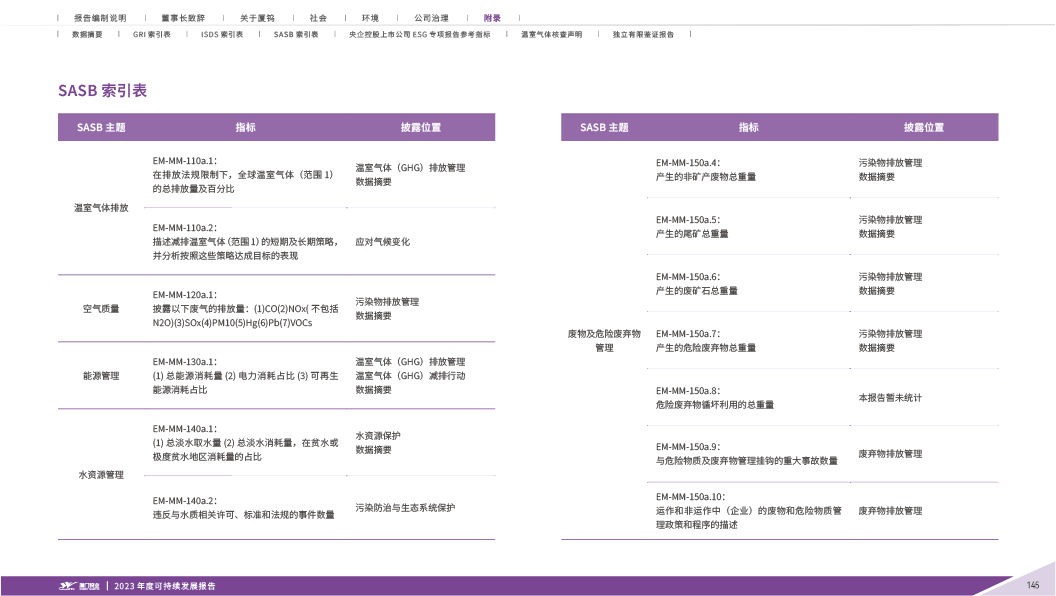
Task: Click the 温室气体排放 topic cell
Action: click(101, 208)
